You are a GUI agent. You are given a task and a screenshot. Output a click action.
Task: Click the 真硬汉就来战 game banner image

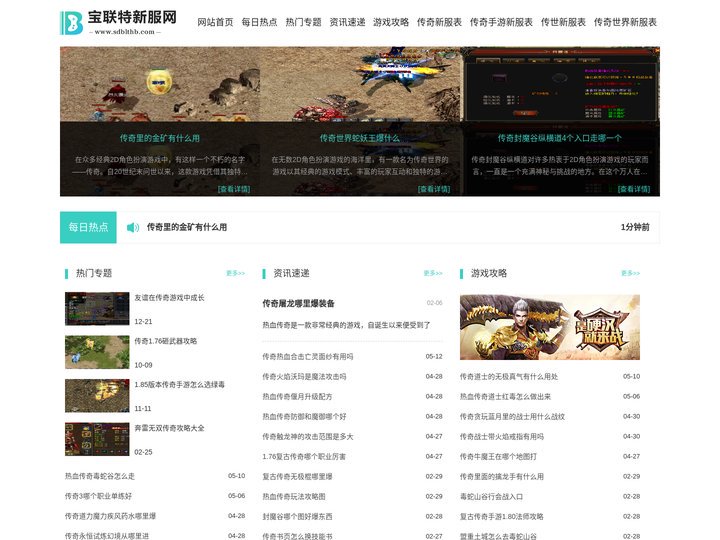point(550,327)
